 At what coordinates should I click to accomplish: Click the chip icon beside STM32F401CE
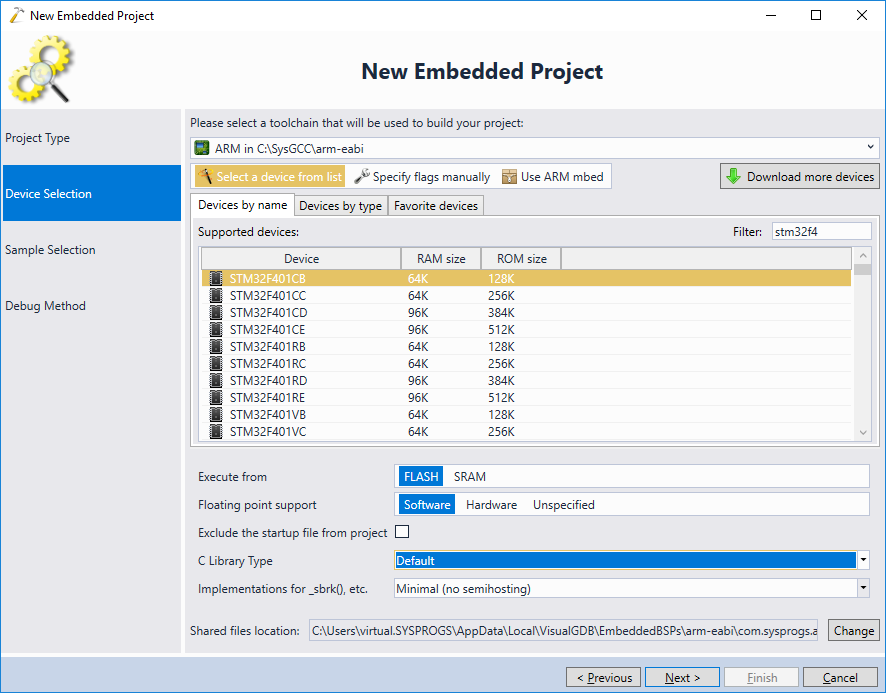pos(216,330)
